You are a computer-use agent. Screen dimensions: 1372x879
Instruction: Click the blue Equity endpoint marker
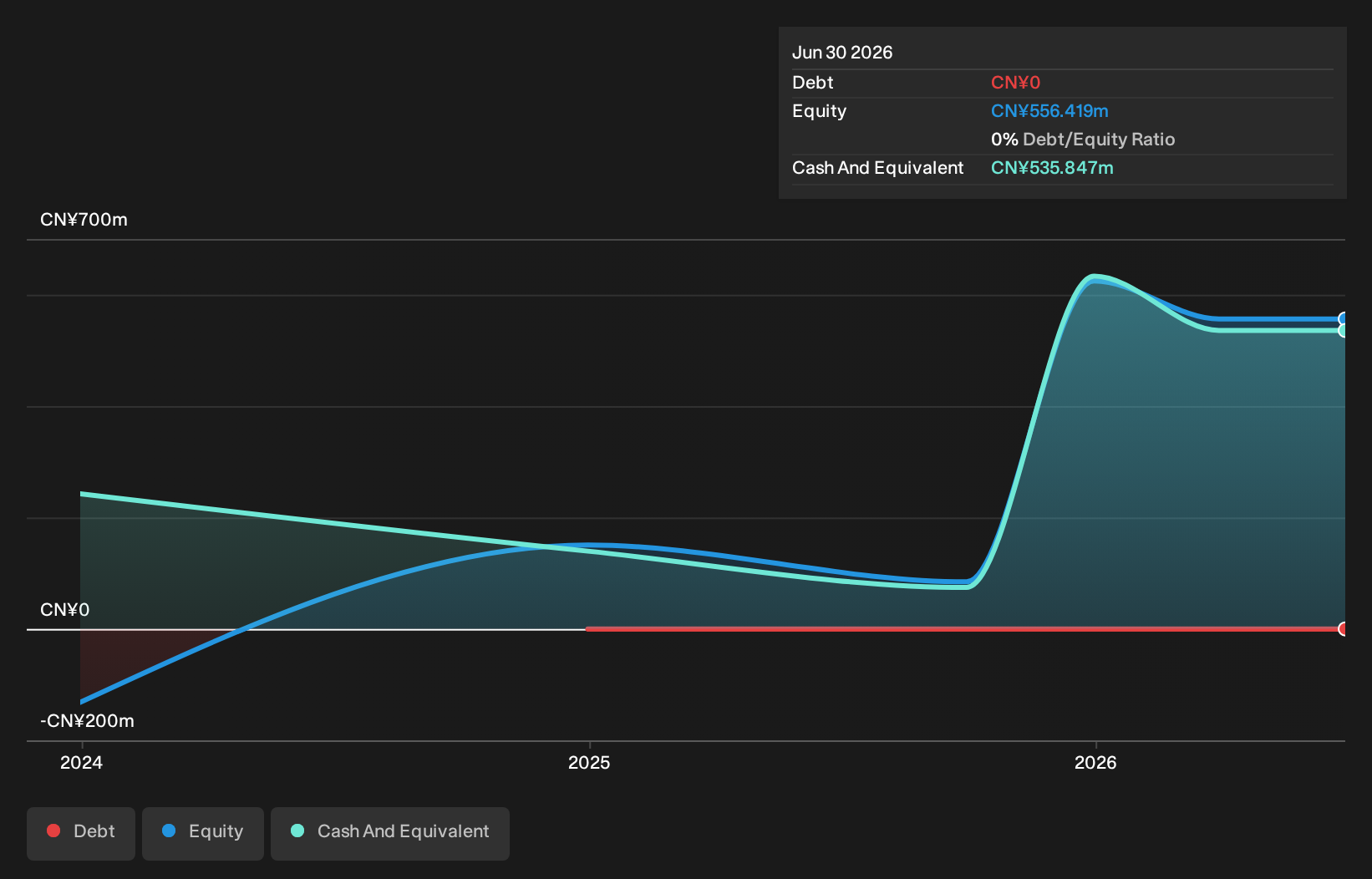tap(1343, 318)
